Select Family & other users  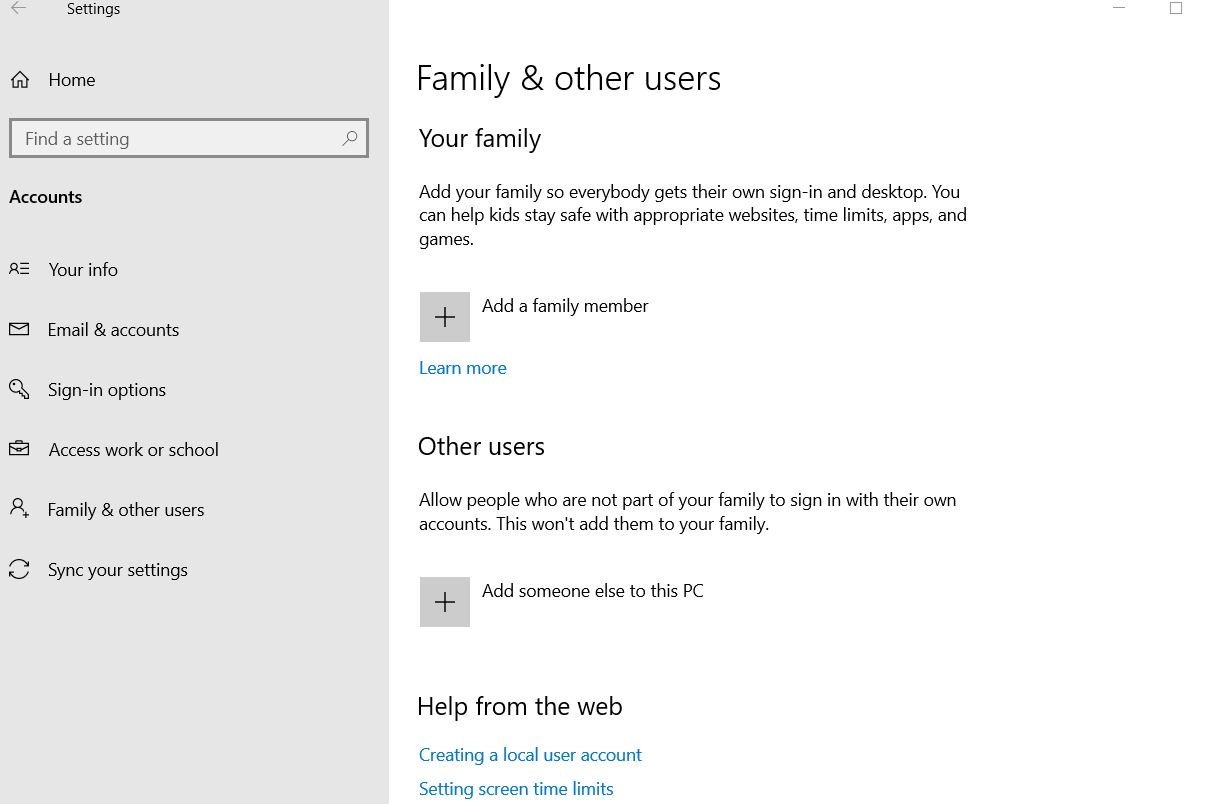tap(126, 510)
